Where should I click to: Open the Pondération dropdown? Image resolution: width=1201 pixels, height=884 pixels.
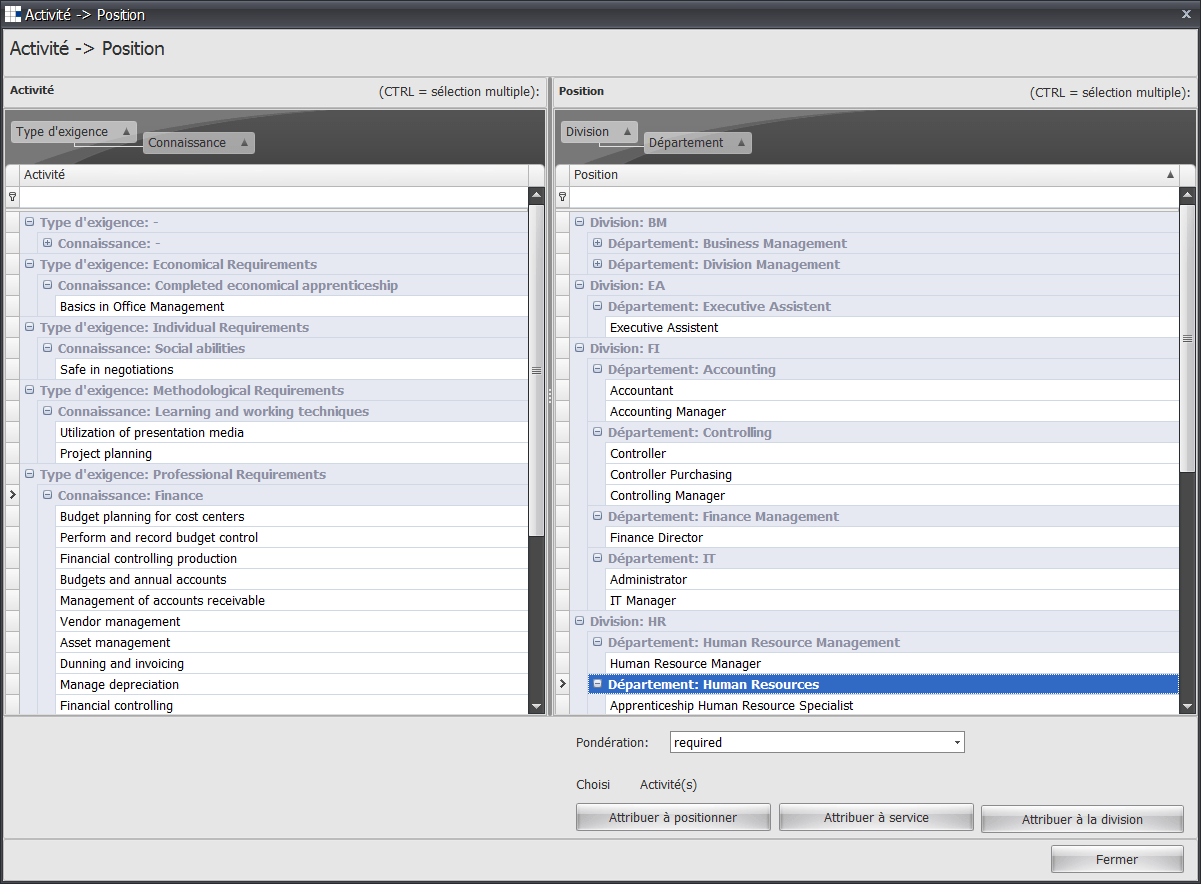(x=957, y=743)
